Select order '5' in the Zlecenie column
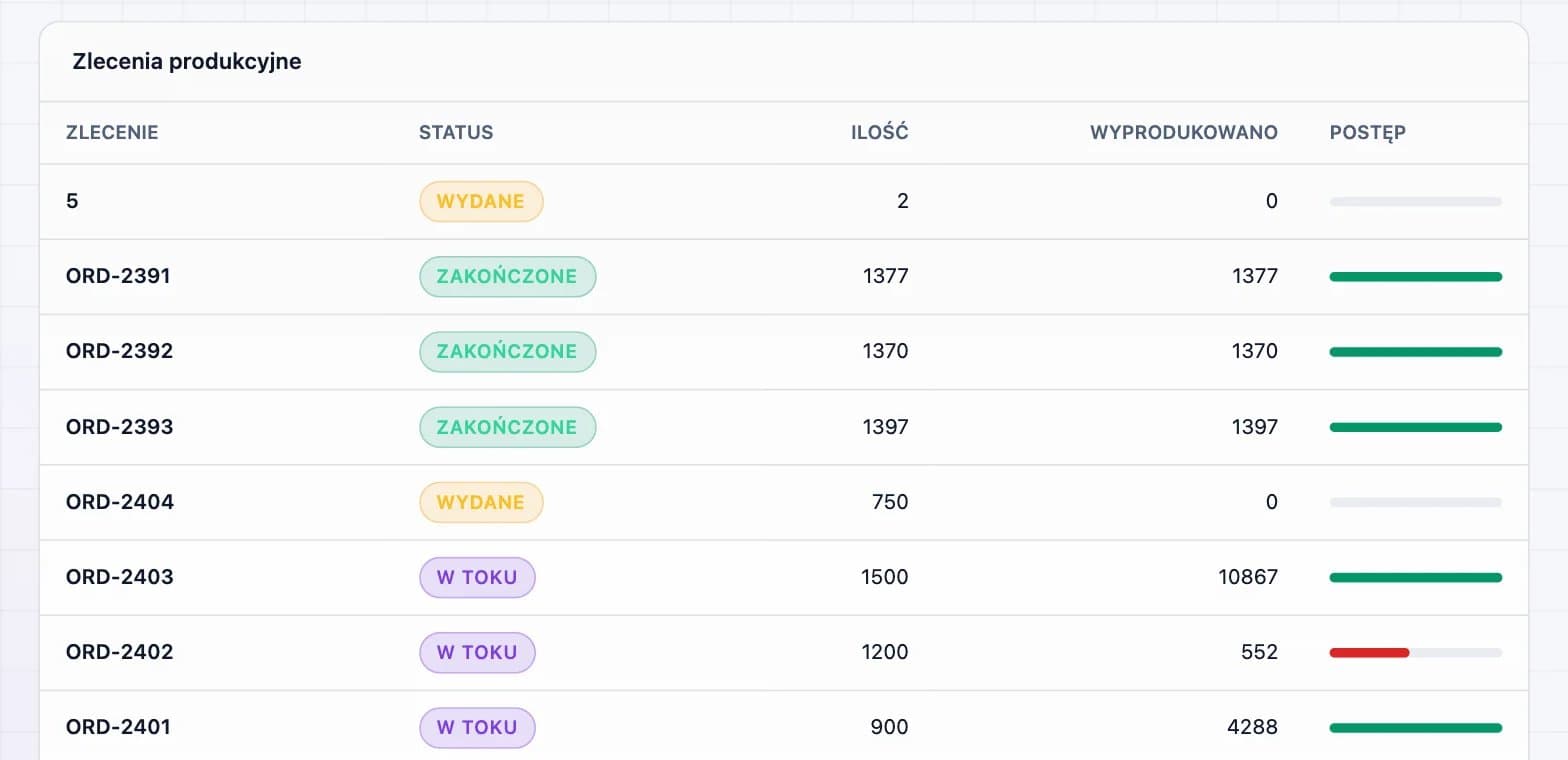 click(x=72, y=201)
